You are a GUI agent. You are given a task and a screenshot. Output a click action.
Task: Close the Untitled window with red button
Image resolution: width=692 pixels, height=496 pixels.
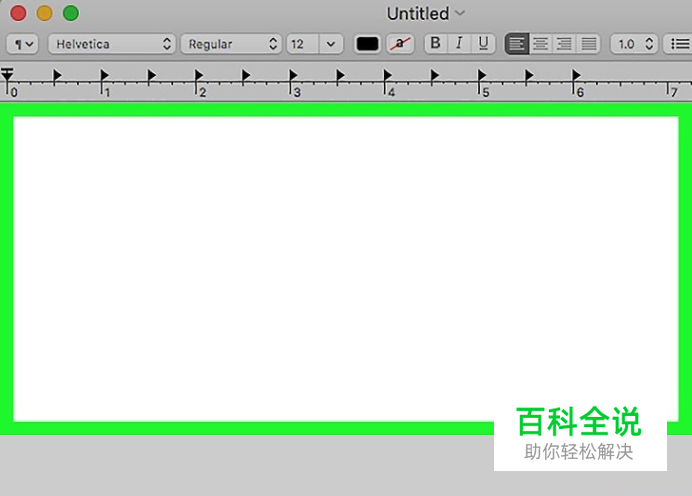(x=19, y=13)
